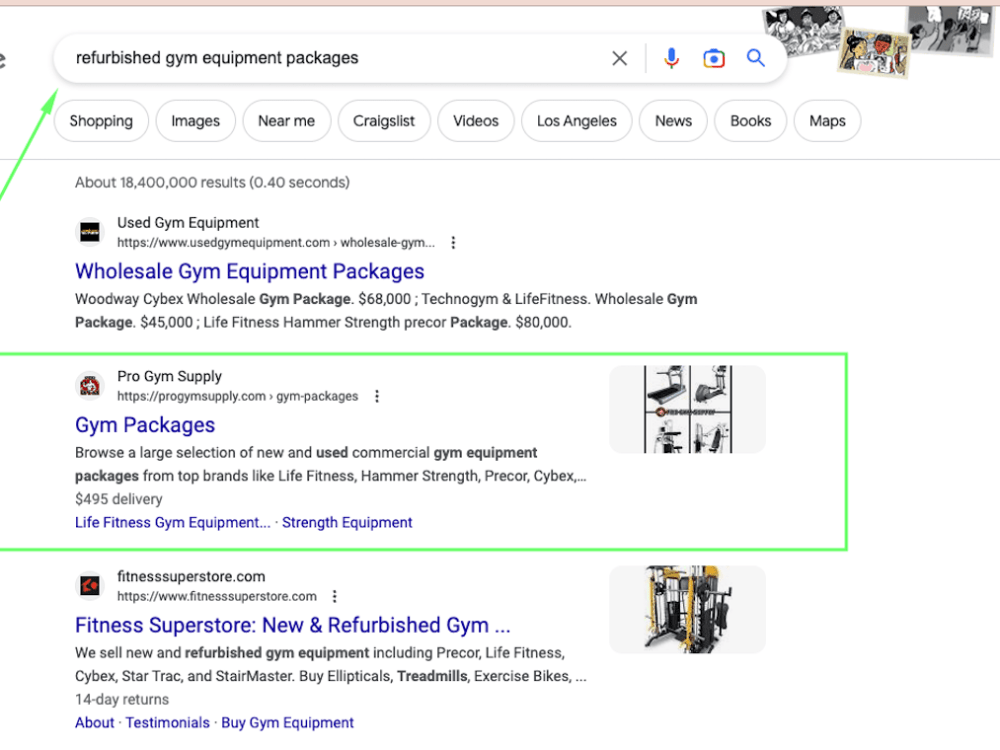Click the fitnesssuperstore.com site favicon

(90, 585)
